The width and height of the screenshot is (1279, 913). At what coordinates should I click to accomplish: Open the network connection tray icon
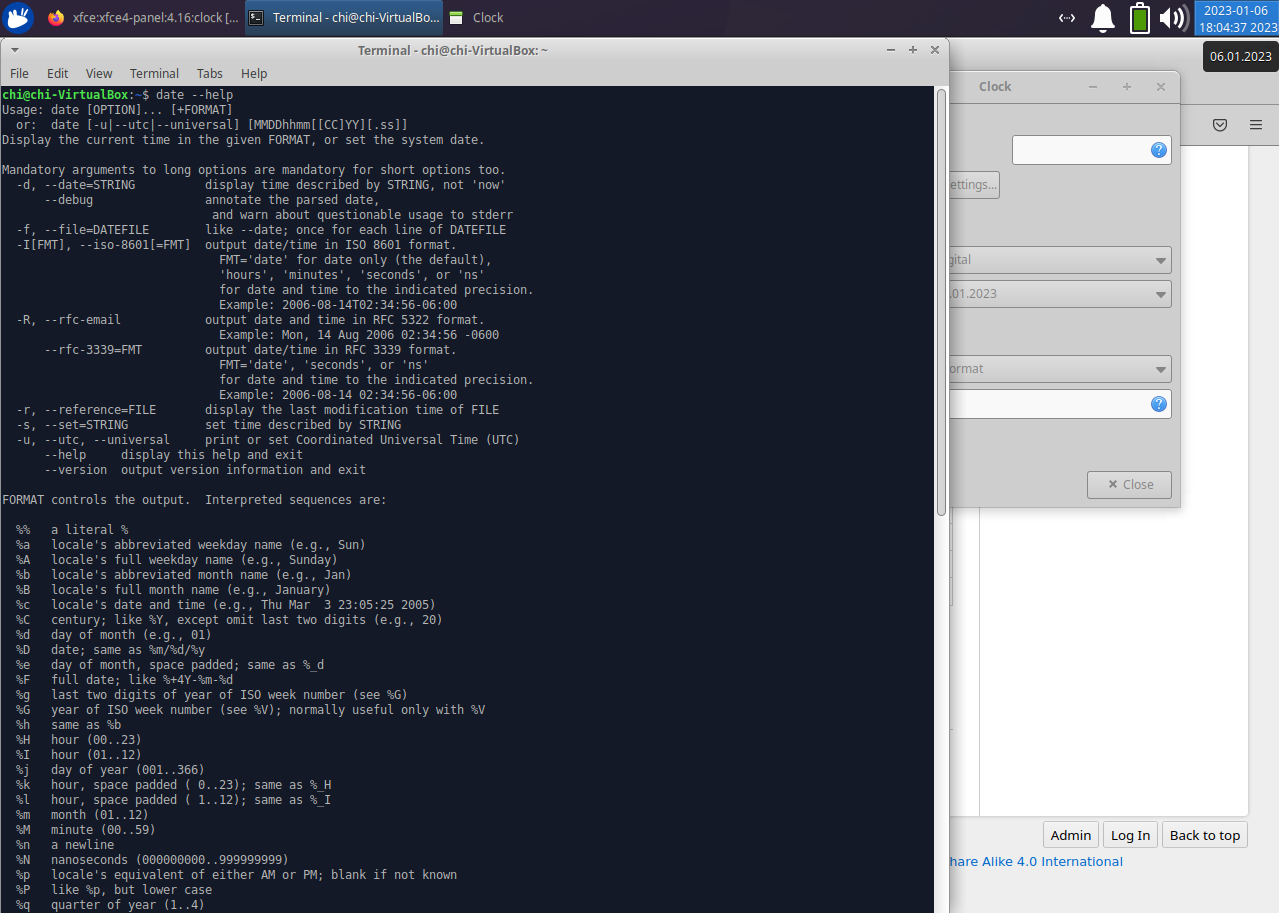1067,17
